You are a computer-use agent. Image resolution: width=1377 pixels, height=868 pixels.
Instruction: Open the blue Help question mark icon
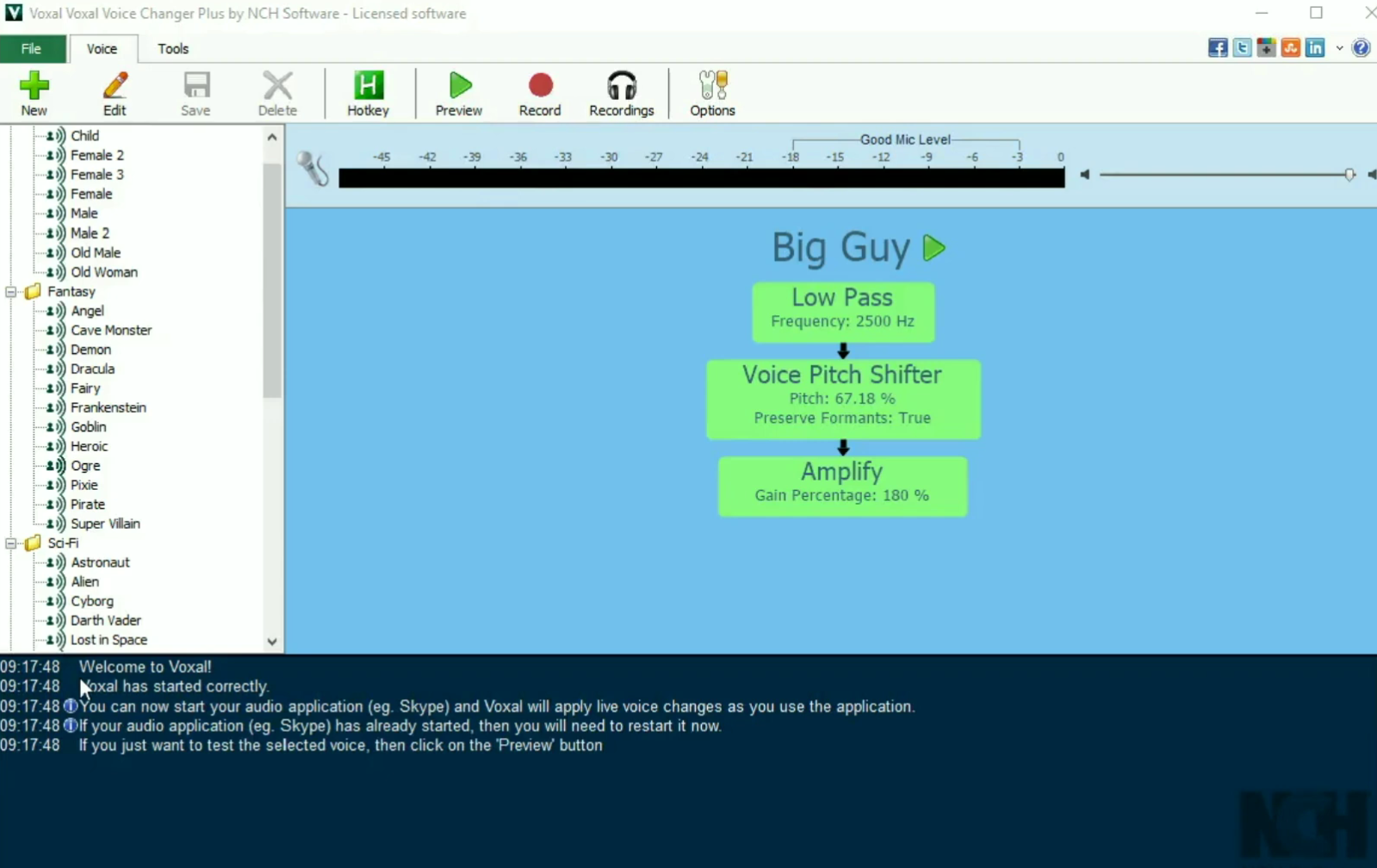tap(1361, 48)
